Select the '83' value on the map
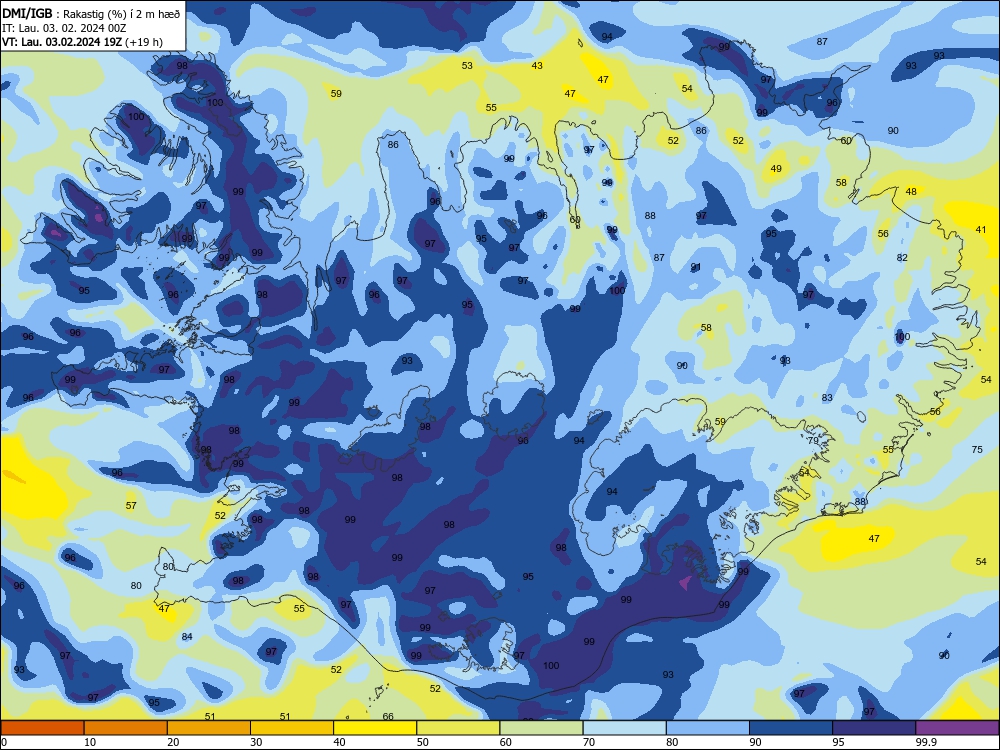Image resolution: width=1000 pixels, height=750 pixels. tap(827, 398)
